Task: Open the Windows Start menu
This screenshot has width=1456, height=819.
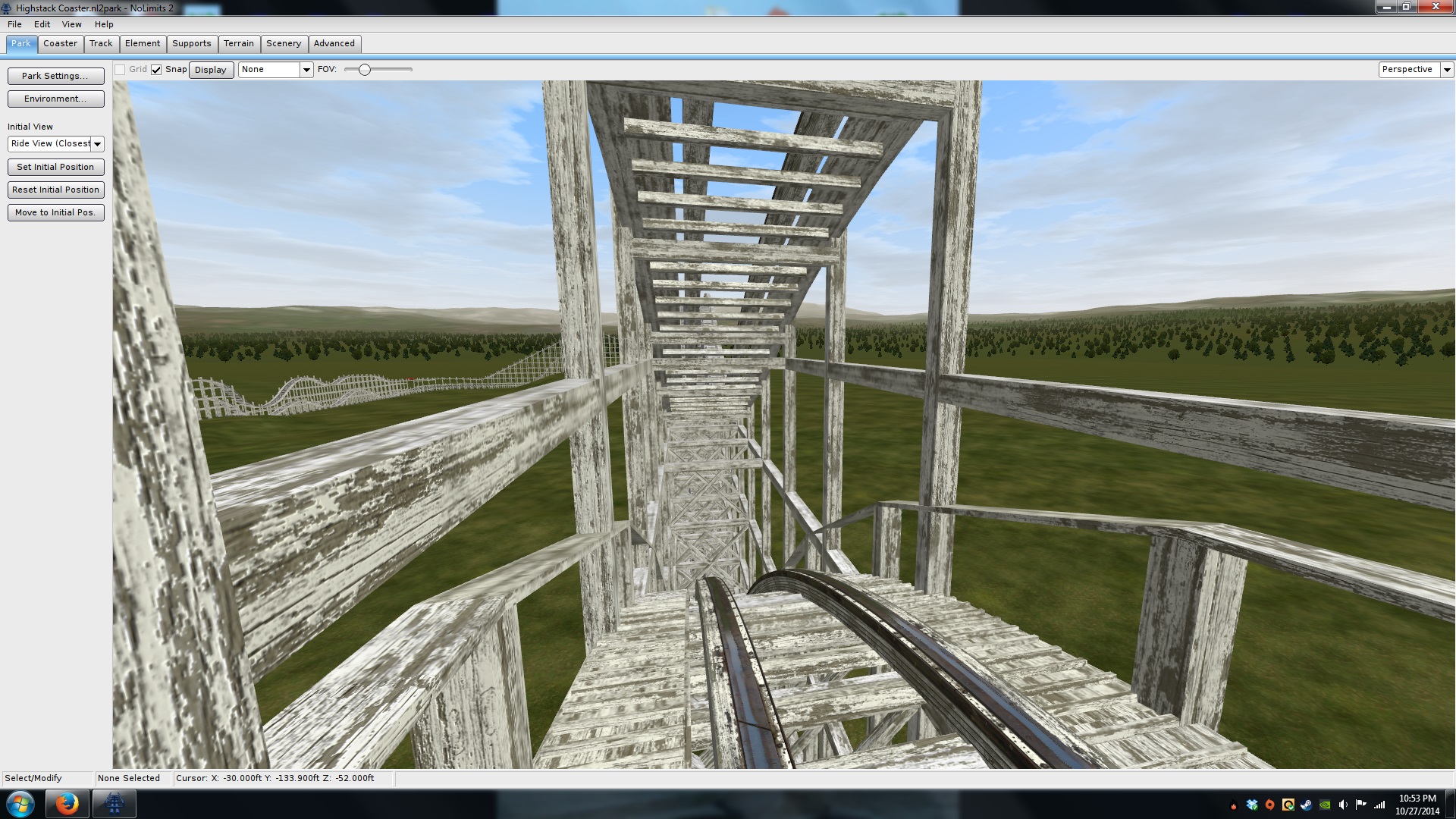Action: pyautogui.click(x=20, y=804)
